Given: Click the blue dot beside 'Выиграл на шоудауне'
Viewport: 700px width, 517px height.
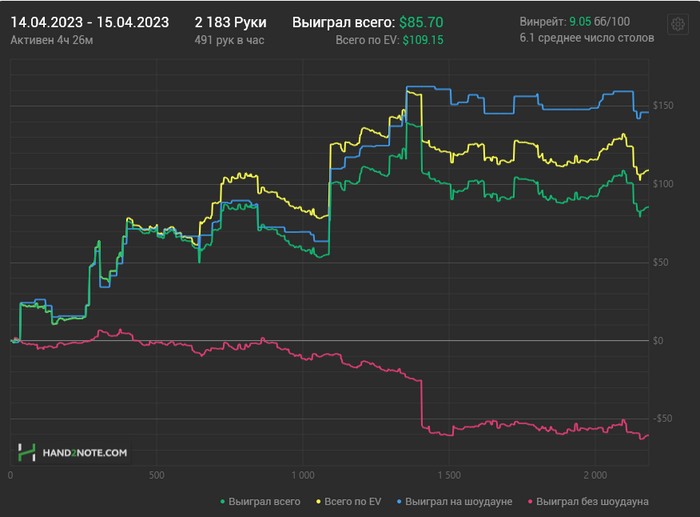Looking at the screenshot, I should tap(399, 502).
